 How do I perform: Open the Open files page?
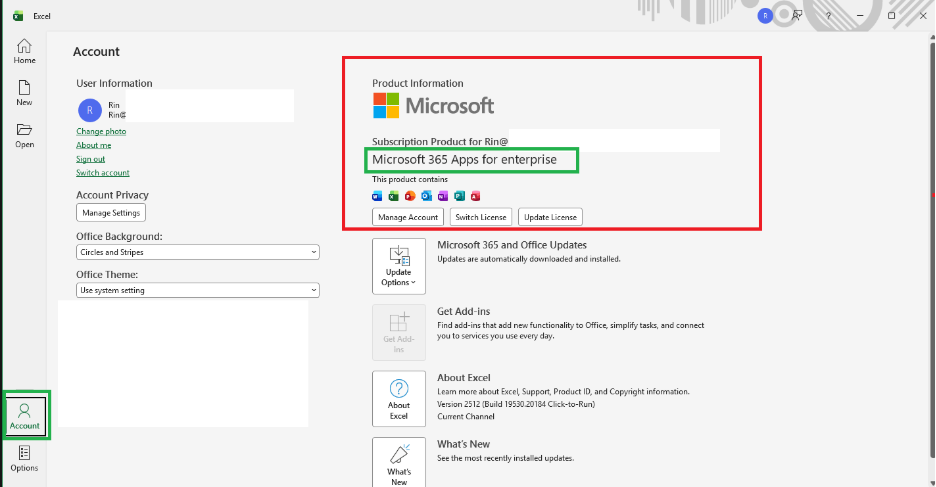[x=24, y=135]
